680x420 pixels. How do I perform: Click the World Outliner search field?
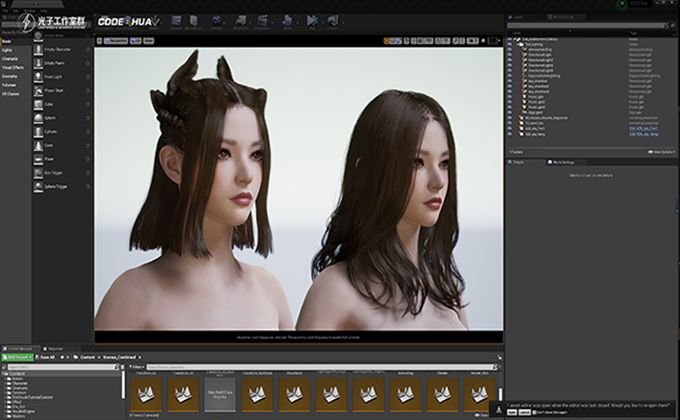[x=586, y=26]
